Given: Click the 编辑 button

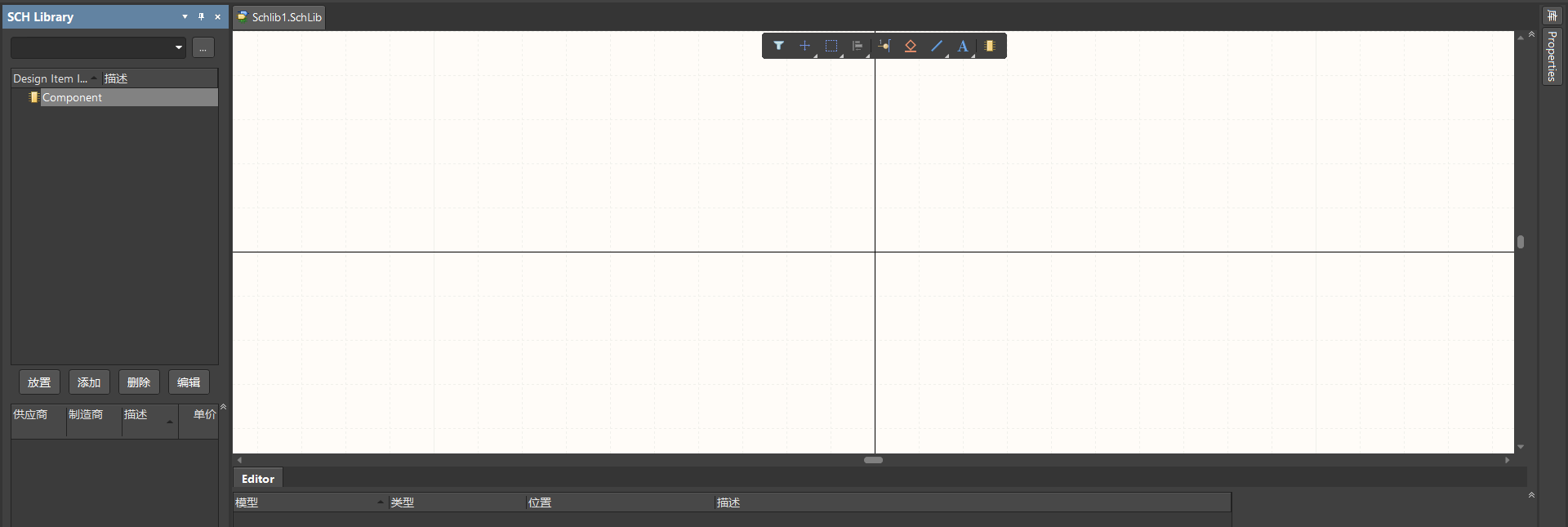Looking at the screenshot, I should click(x=189, y=382).
